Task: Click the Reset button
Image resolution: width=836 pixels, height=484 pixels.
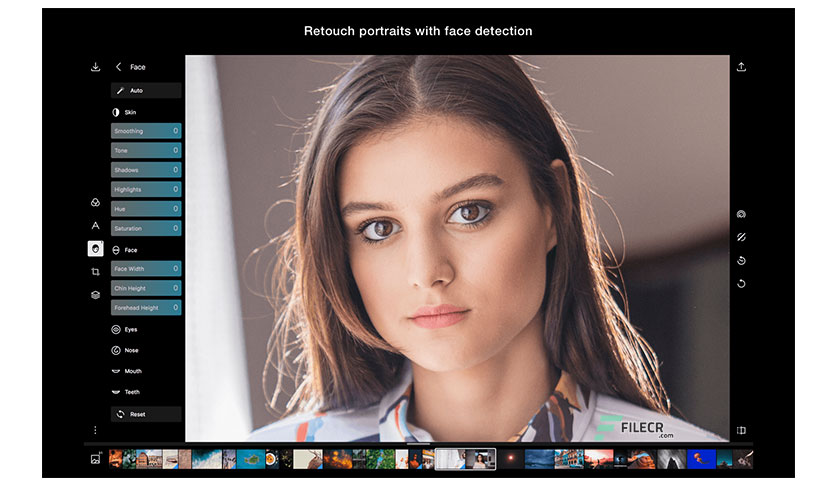Action: pyautogui.click(x=146, y=414)
